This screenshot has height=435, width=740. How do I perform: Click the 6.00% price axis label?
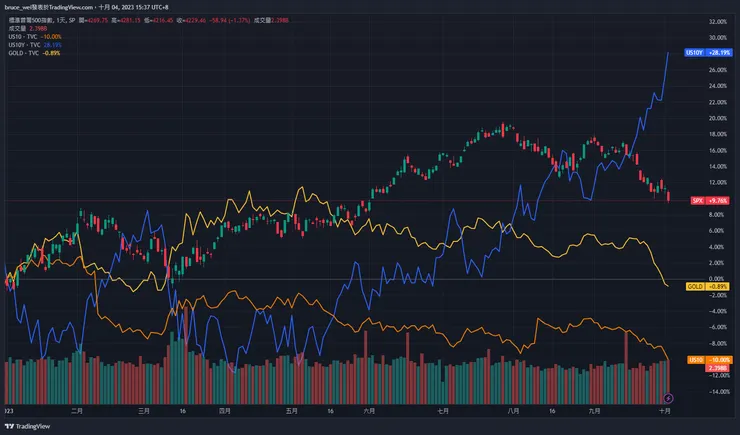pos(717,231)
